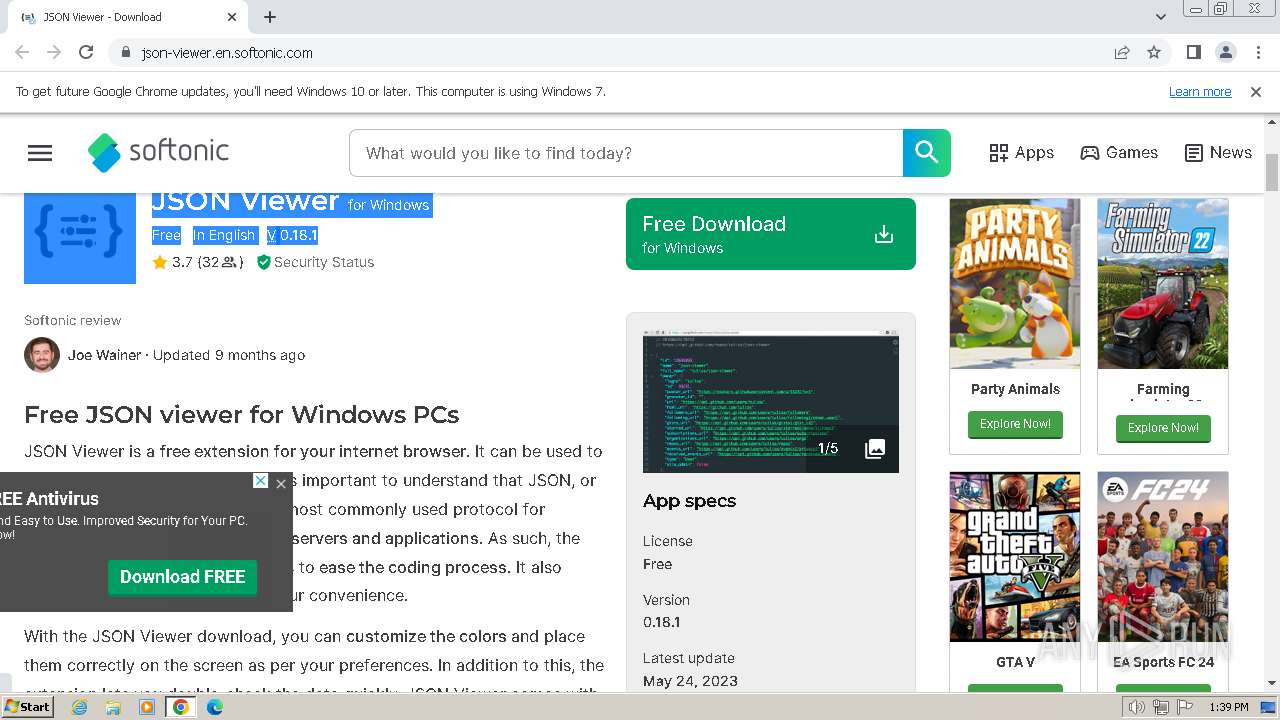Screen dimensions: 1280x720
Task: Bookmark this page with the star
Action: [1154, 53]
